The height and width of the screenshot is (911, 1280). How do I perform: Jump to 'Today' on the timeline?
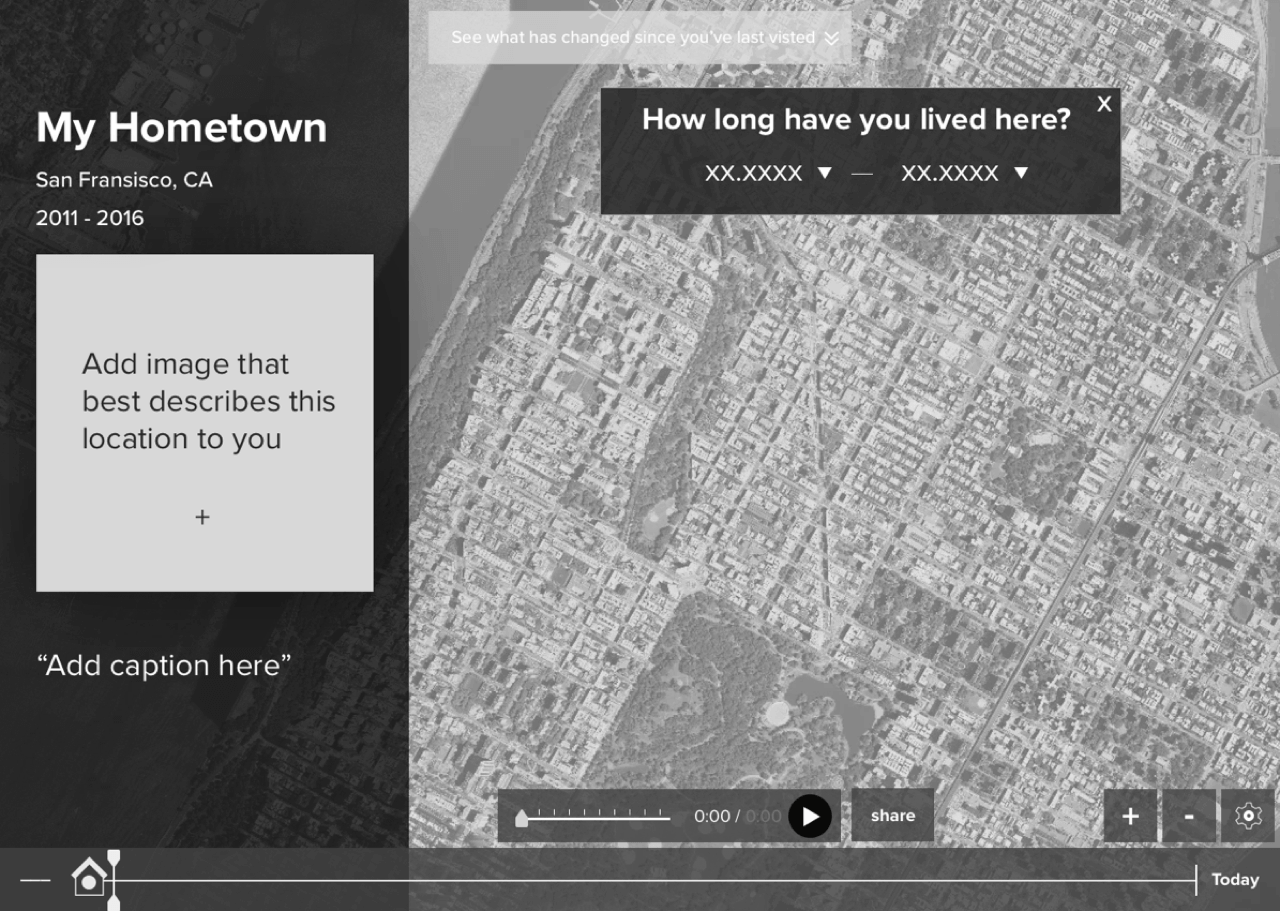coord(1233,879)
